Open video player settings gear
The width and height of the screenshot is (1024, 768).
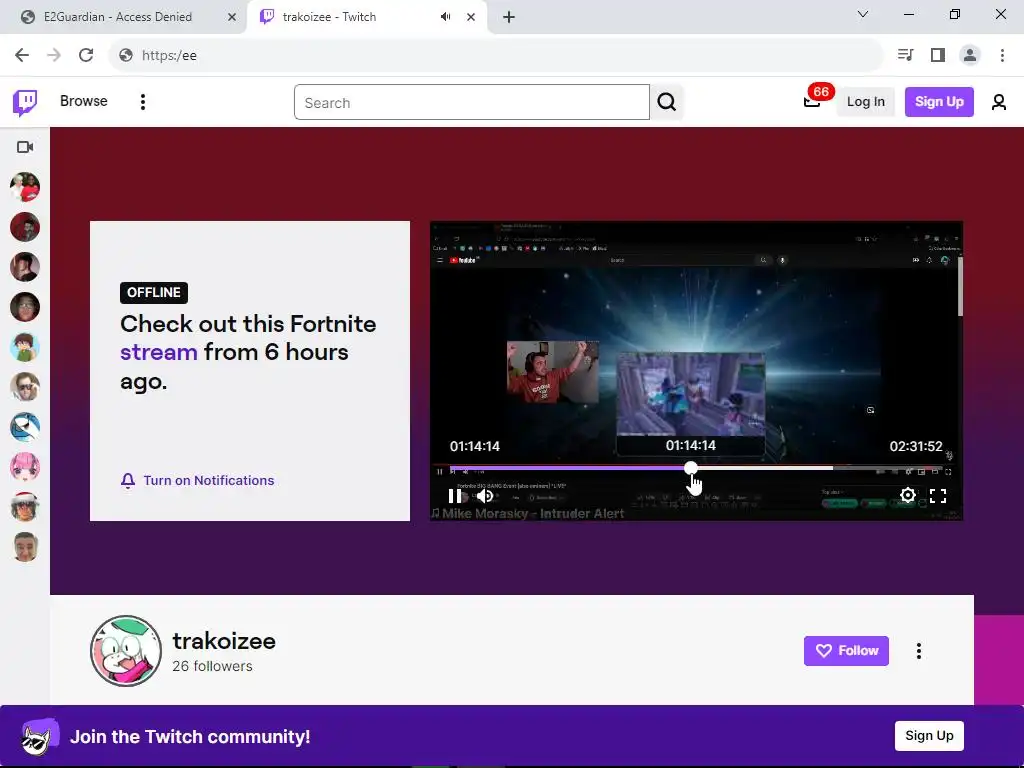click(908, 496)
